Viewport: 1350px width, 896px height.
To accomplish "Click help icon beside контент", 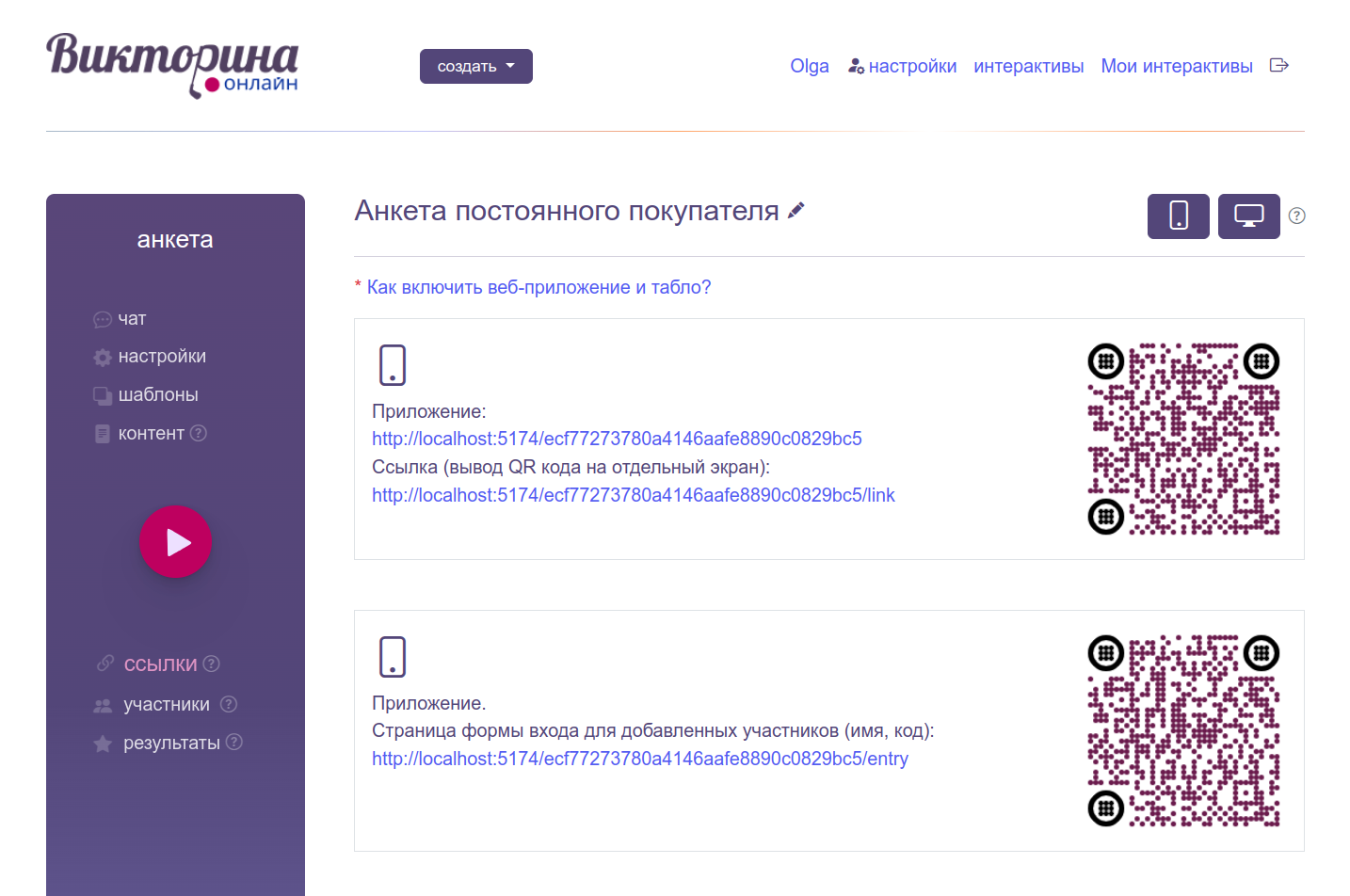I will click(199, 433).
